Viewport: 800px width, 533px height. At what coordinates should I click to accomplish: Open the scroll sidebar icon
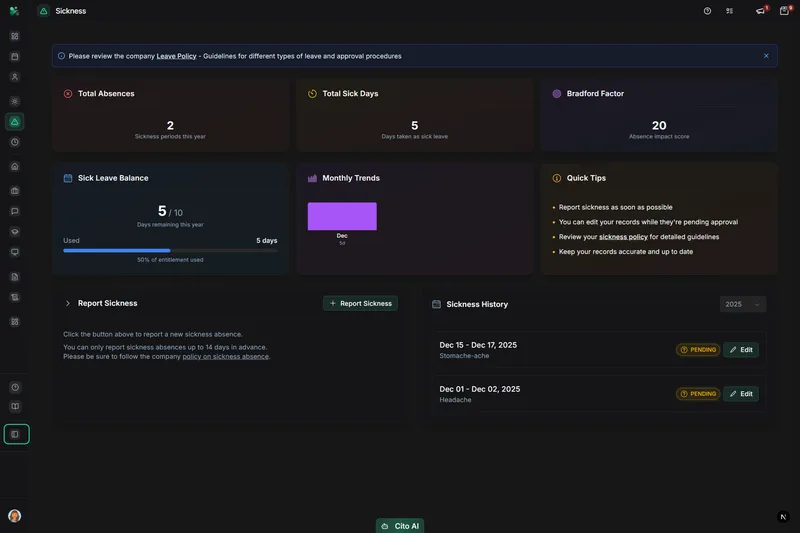15,297
